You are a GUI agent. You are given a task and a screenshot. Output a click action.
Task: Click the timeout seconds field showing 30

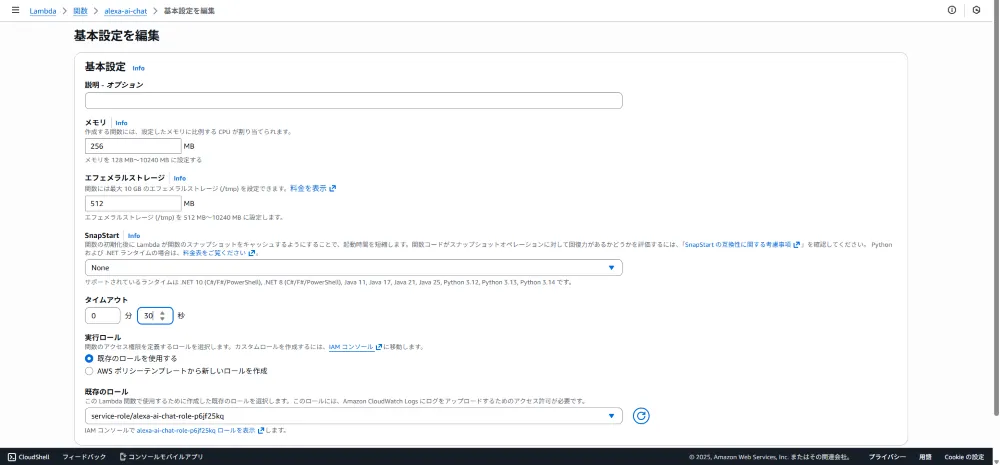coord(155,316)
